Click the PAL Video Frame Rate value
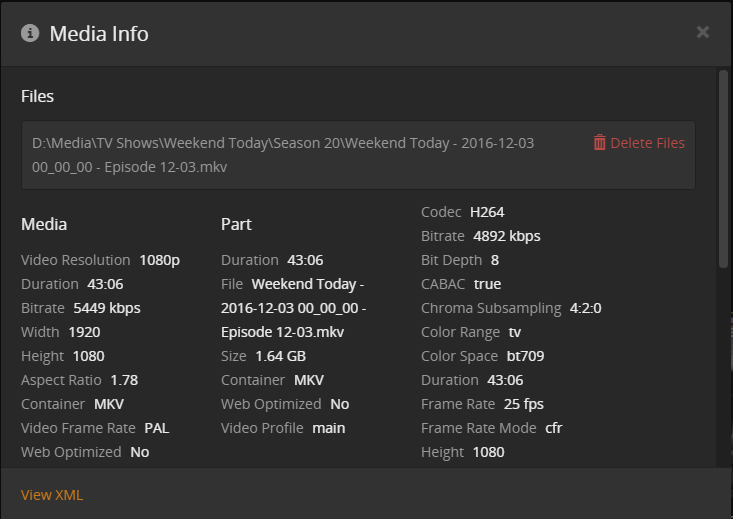This screenshot has width=733, height=519. click(156, 428)
